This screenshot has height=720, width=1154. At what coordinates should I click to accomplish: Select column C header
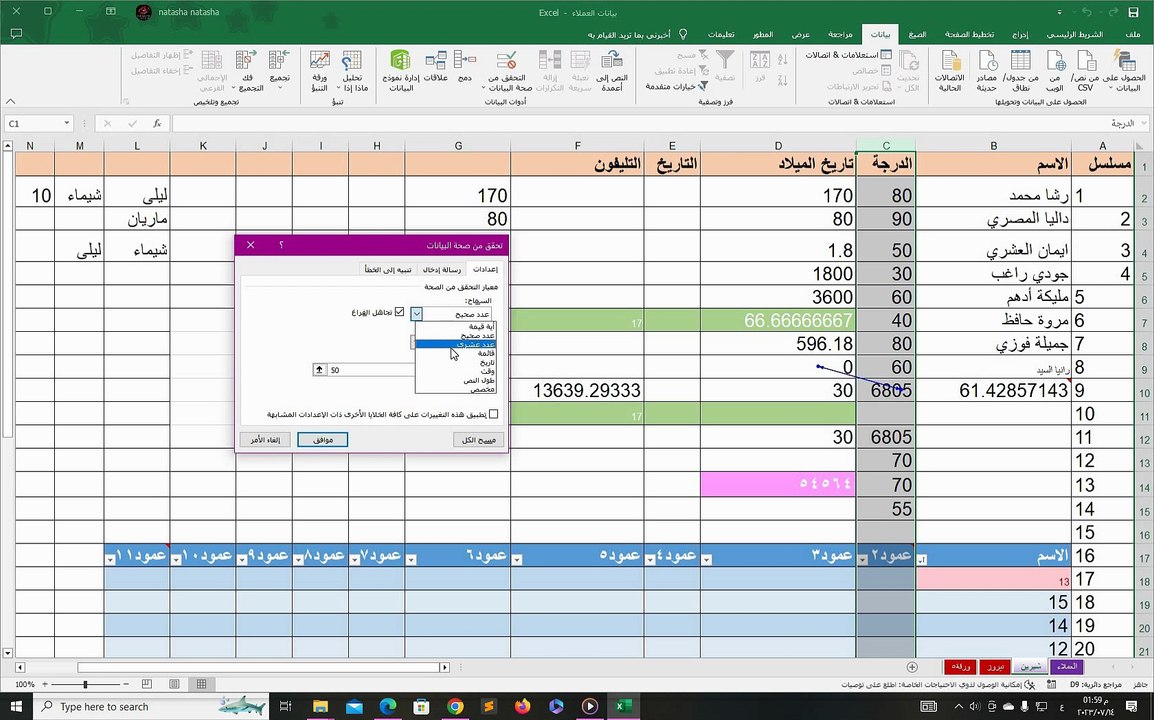886,146
